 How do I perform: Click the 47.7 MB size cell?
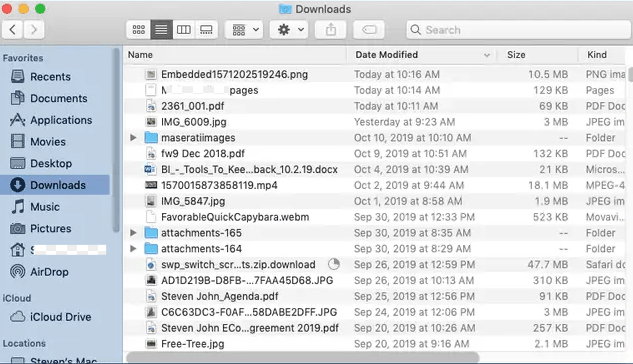[547, 264]
